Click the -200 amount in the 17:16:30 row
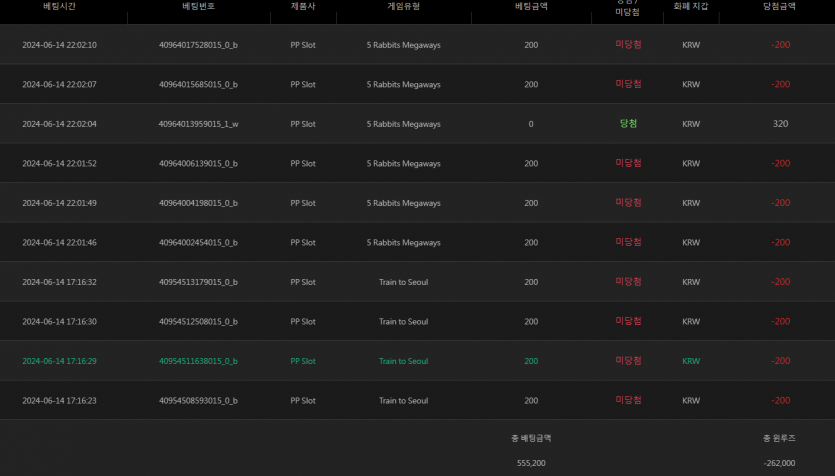The height and width of the screenshot is (476, 835). tap(781, 322)
